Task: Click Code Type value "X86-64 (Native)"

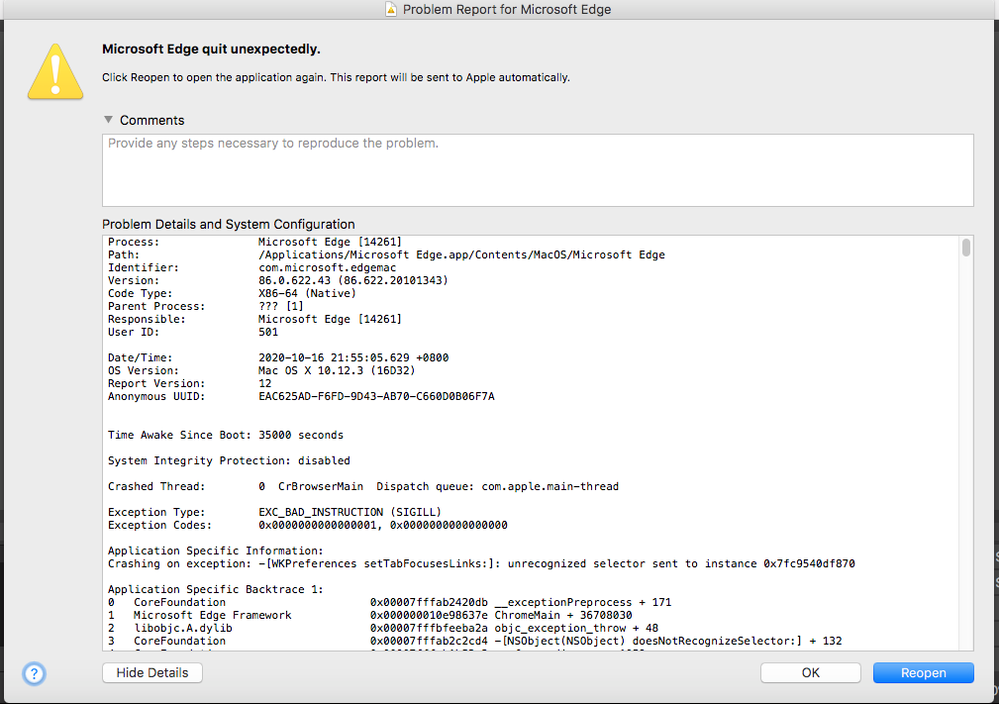Action: click(x=307, y=293)
